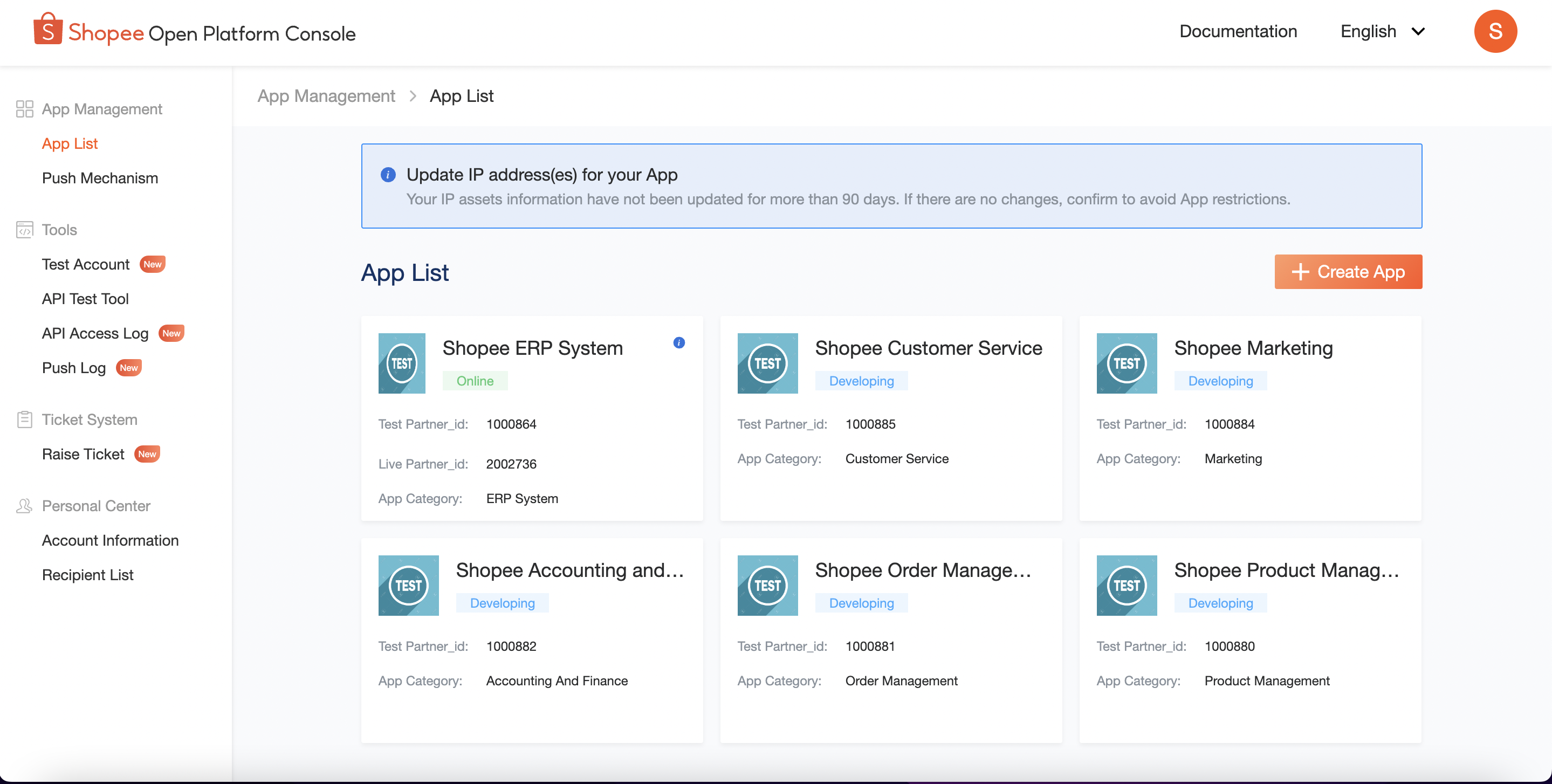Viewport: 1552px width, 784px height.
Task: Click the language dropdown chevron arrow
Action: pos(1418,31)
